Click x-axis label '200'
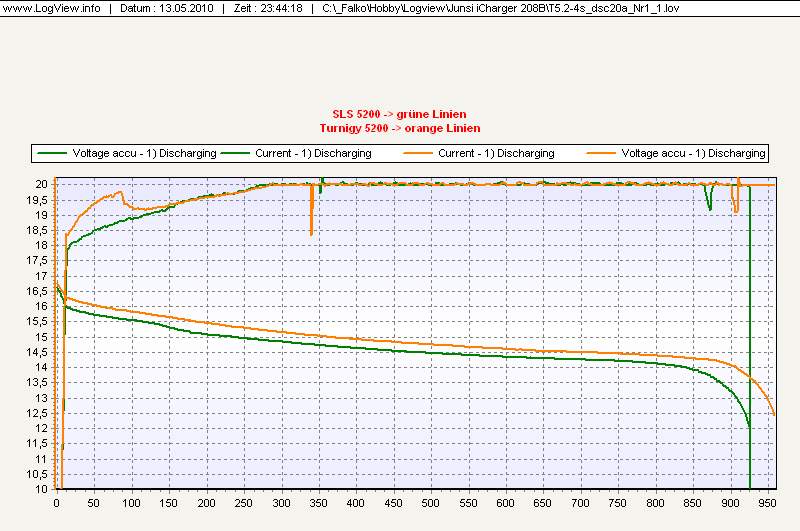The width and height of the screenshot is (800, 531). point(206,503)
